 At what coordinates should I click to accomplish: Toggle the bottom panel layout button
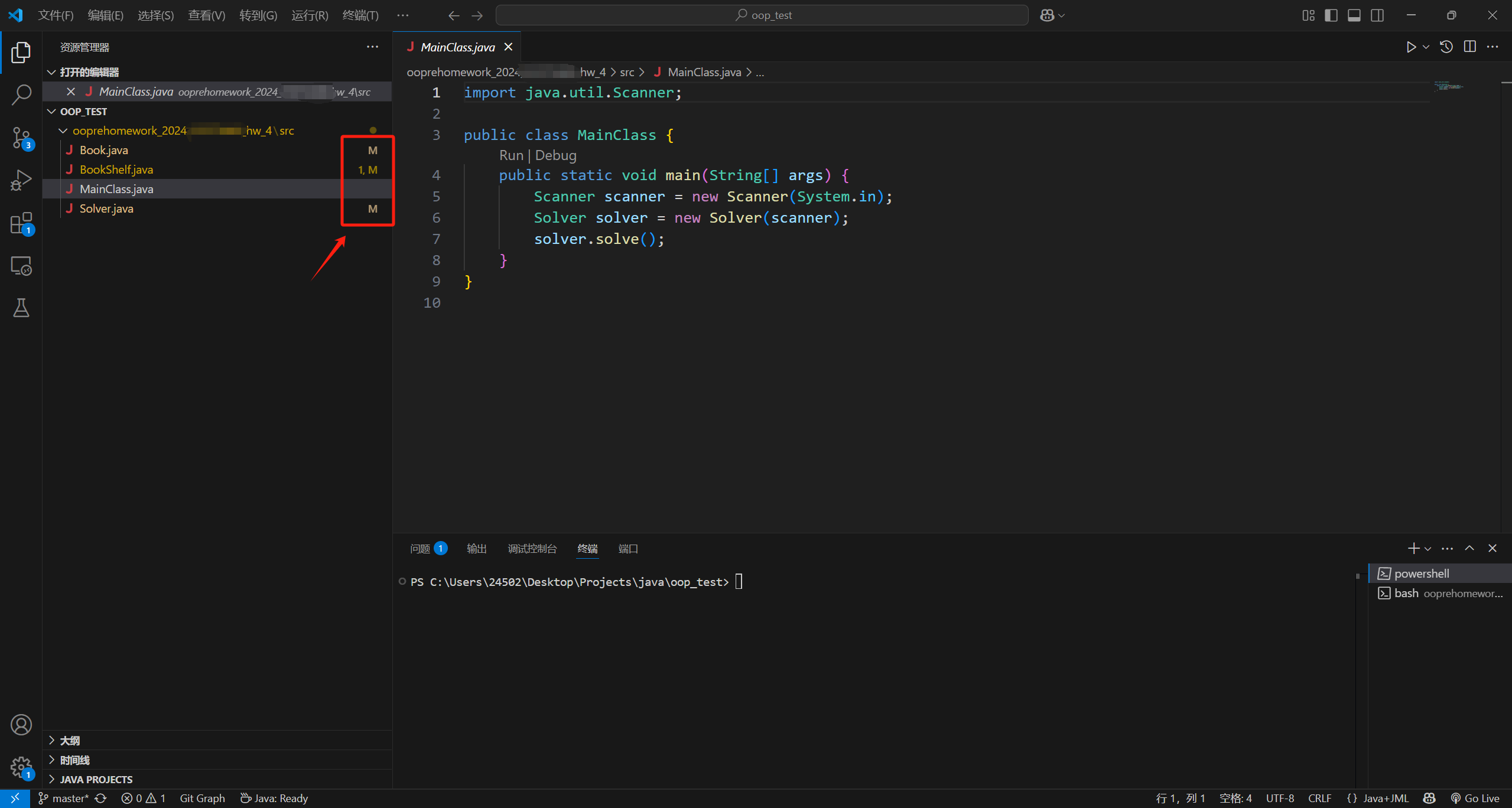(x=1354, y=15)
